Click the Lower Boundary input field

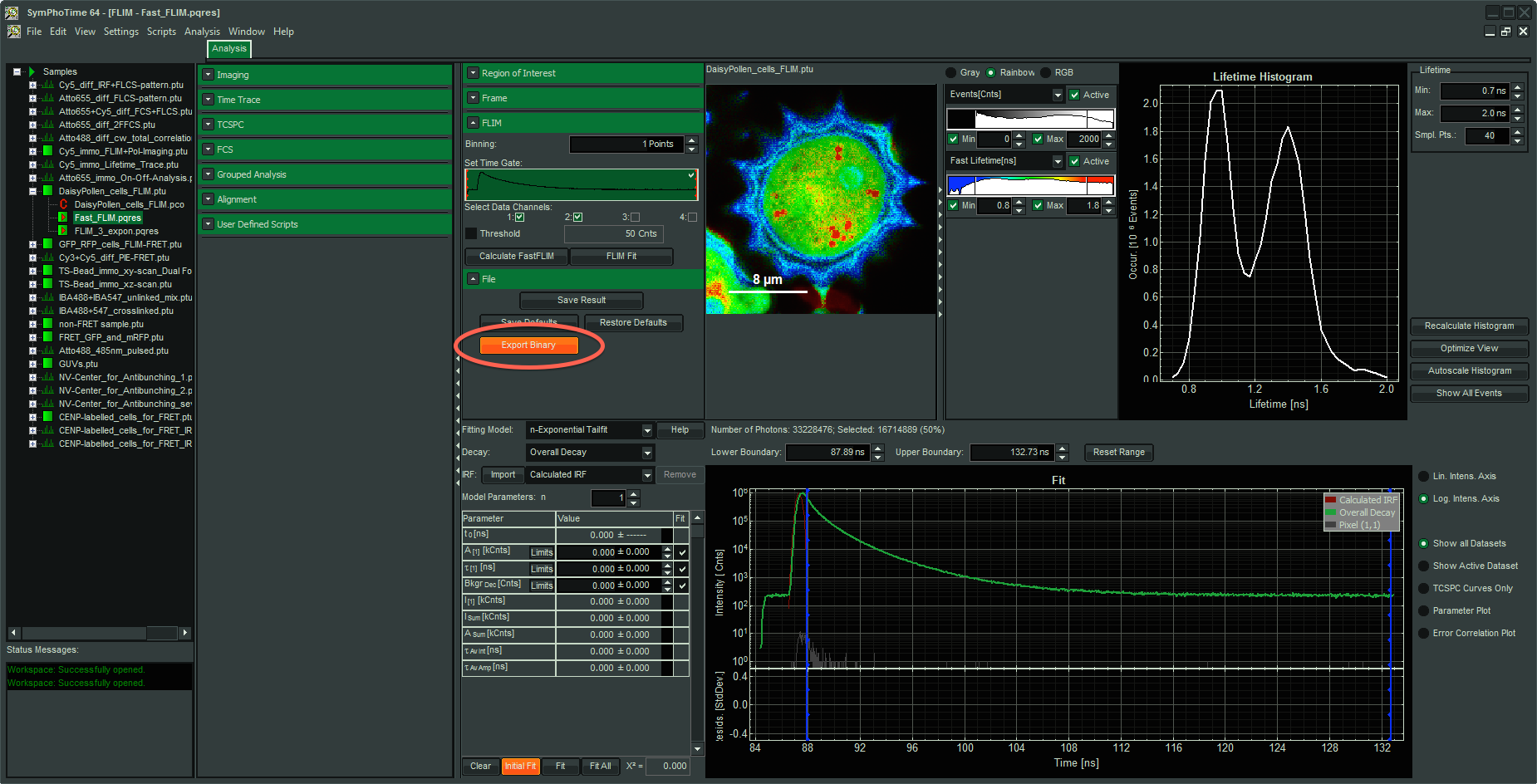pos(827,453)
